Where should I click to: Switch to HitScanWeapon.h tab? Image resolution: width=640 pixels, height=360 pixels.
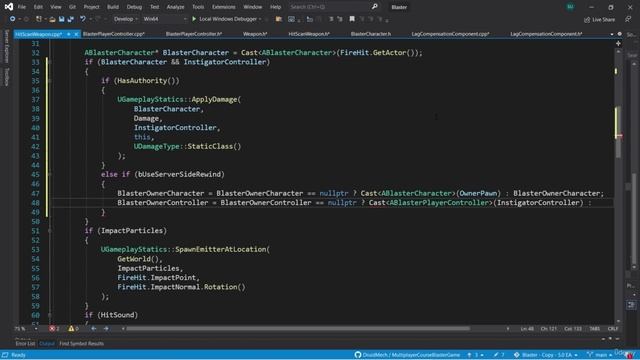coord(309,34)
